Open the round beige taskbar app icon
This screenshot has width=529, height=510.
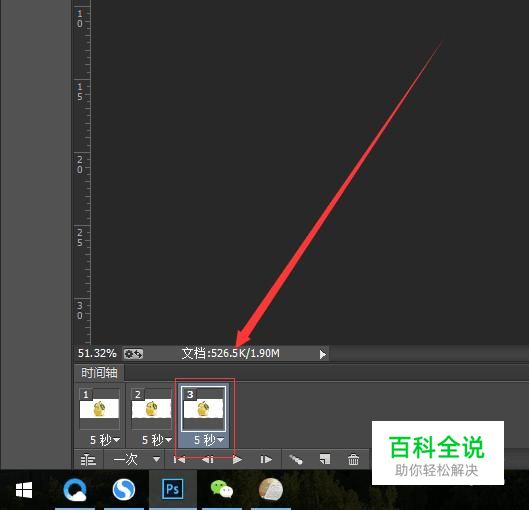271,489
